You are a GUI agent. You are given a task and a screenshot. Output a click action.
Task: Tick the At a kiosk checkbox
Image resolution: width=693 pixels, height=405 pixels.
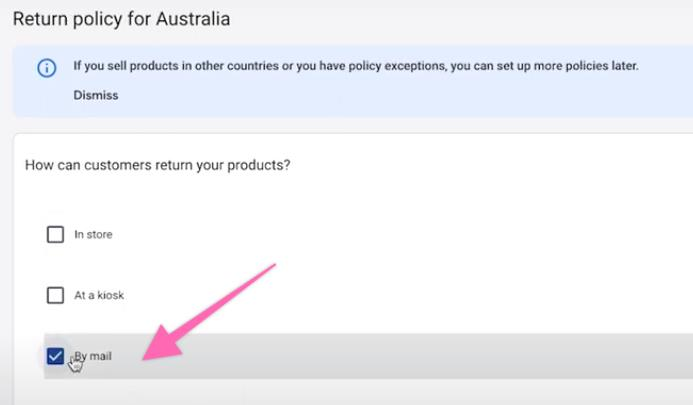click(55, 296)
